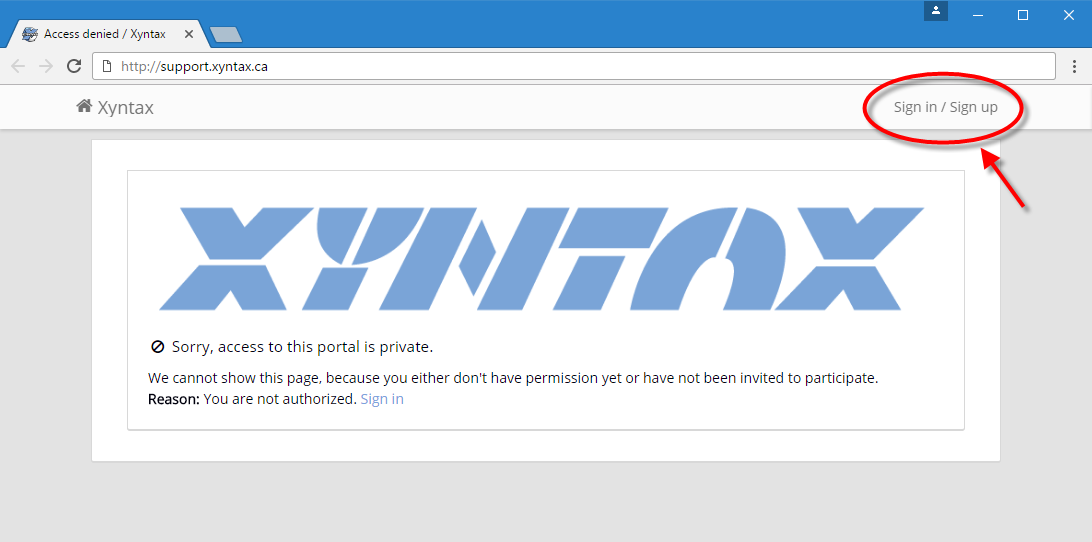The image size is (1092, 542).
Task: Click the Sign in link after Reason
Action: [382, 399]
